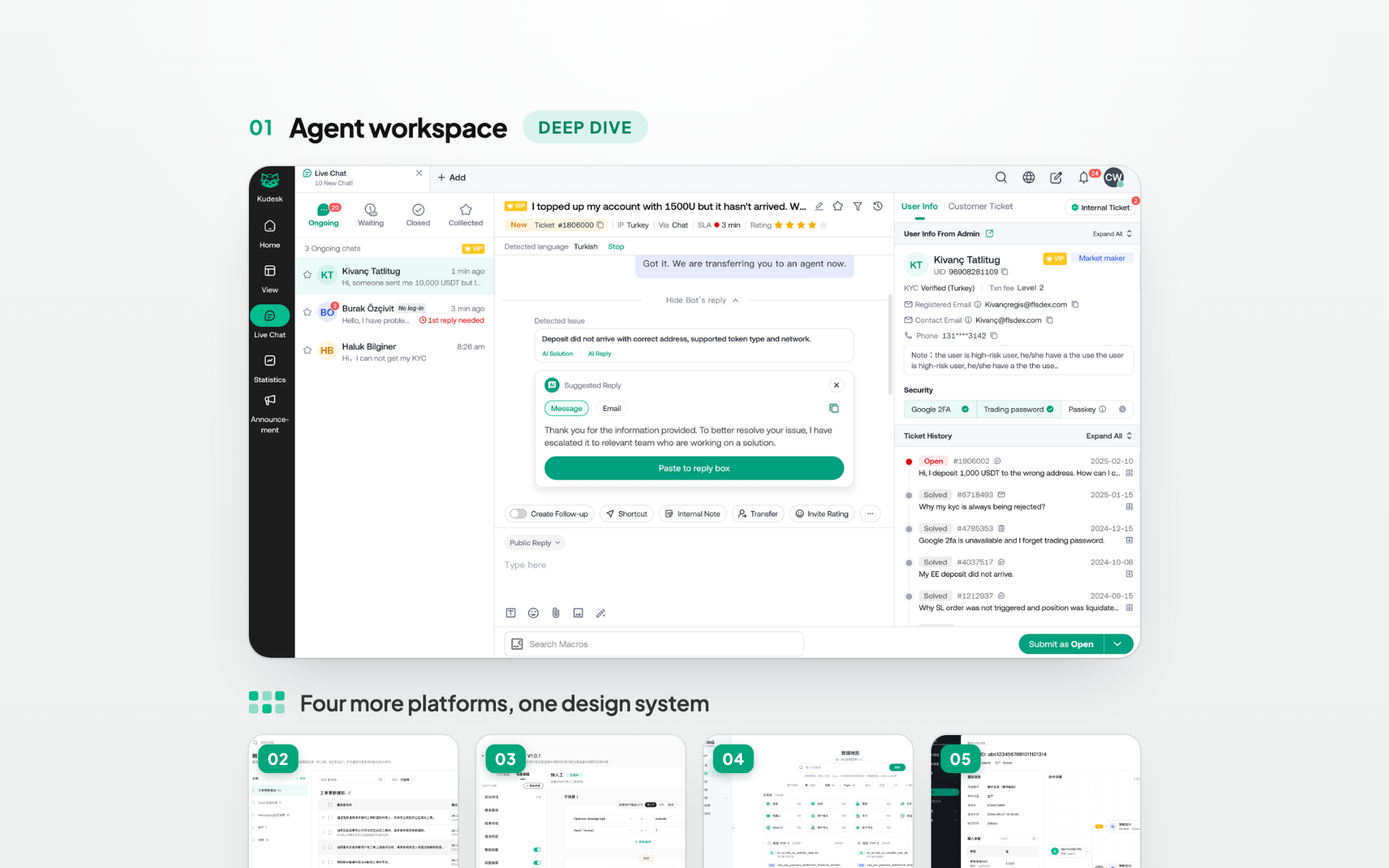Open the language globe icon
This screenshot has width=1389, height=868.
(1028, 178)
